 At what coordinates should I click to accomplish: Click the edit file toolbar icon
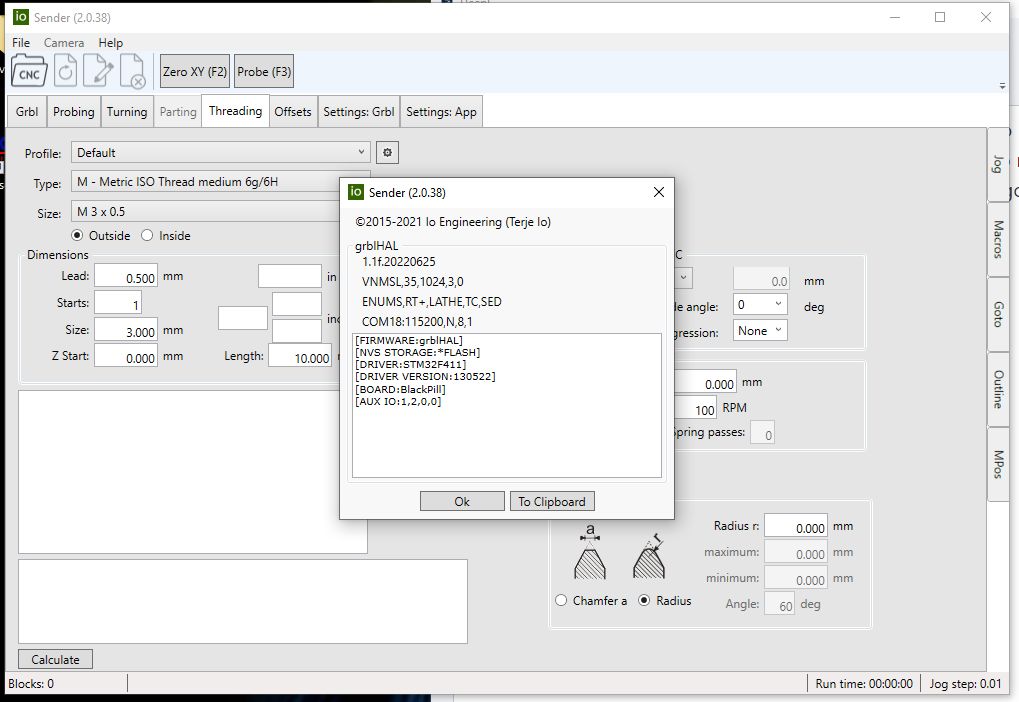tap(99, 71)
